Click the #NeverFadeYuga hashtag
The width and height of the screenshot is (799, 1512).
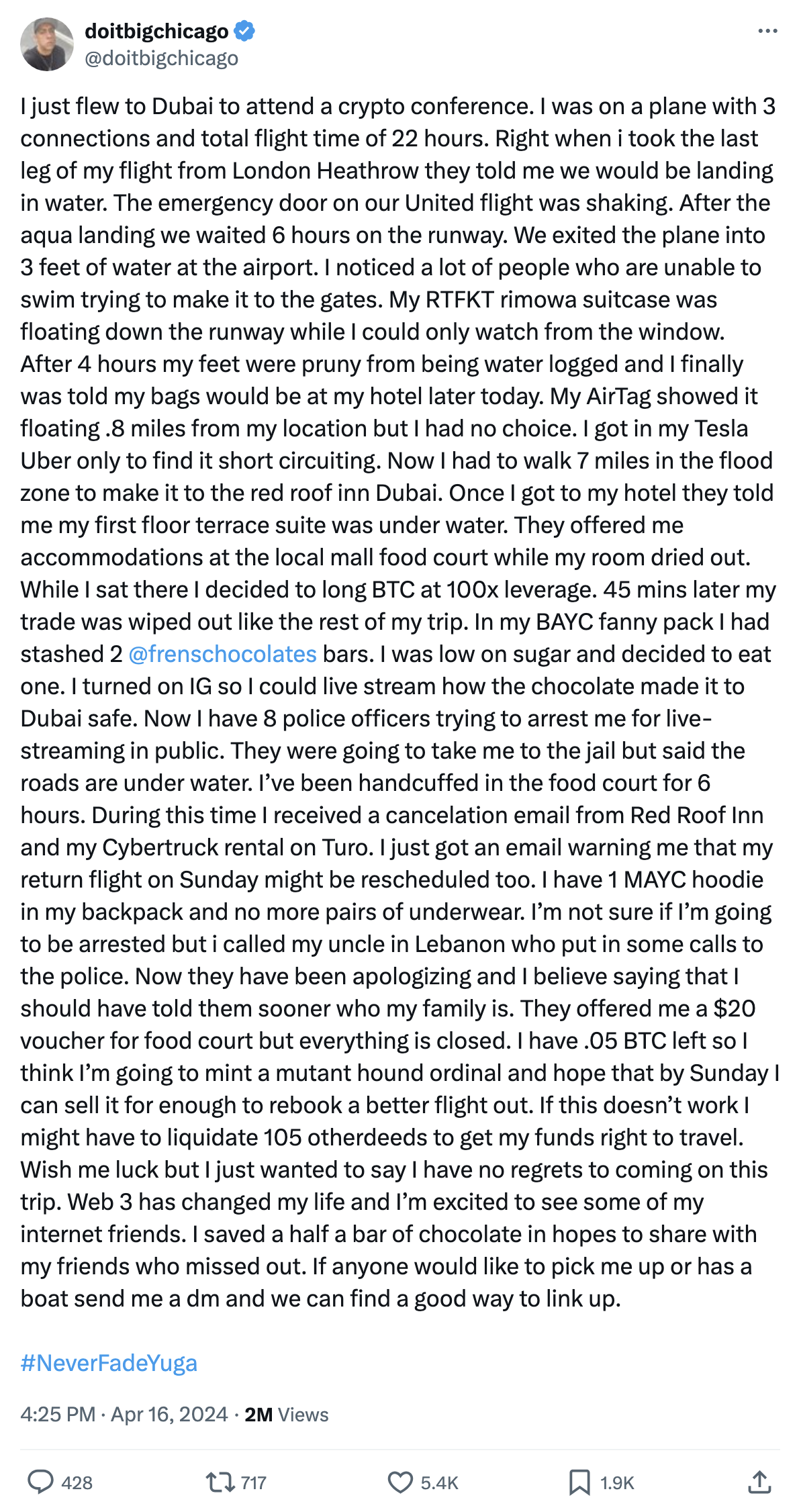click(x=109, y=1363)
